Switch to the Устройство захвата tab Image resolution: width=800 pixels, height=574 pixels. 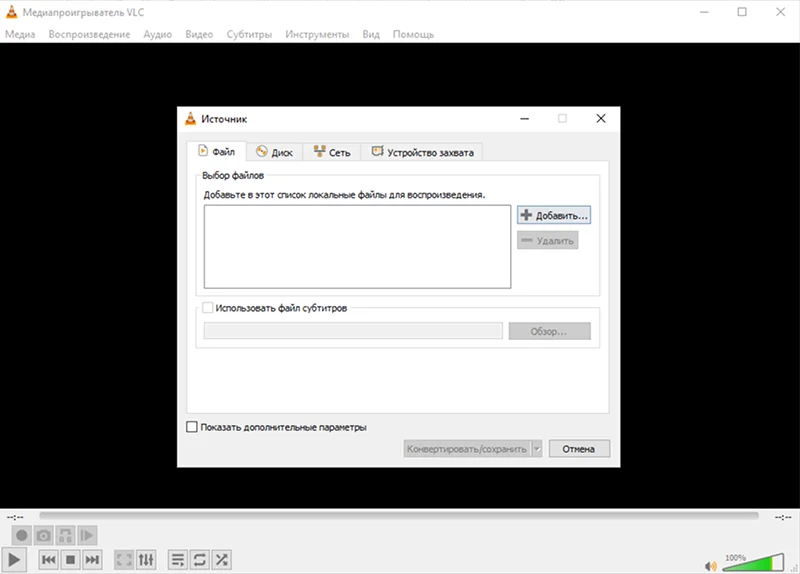422,152
